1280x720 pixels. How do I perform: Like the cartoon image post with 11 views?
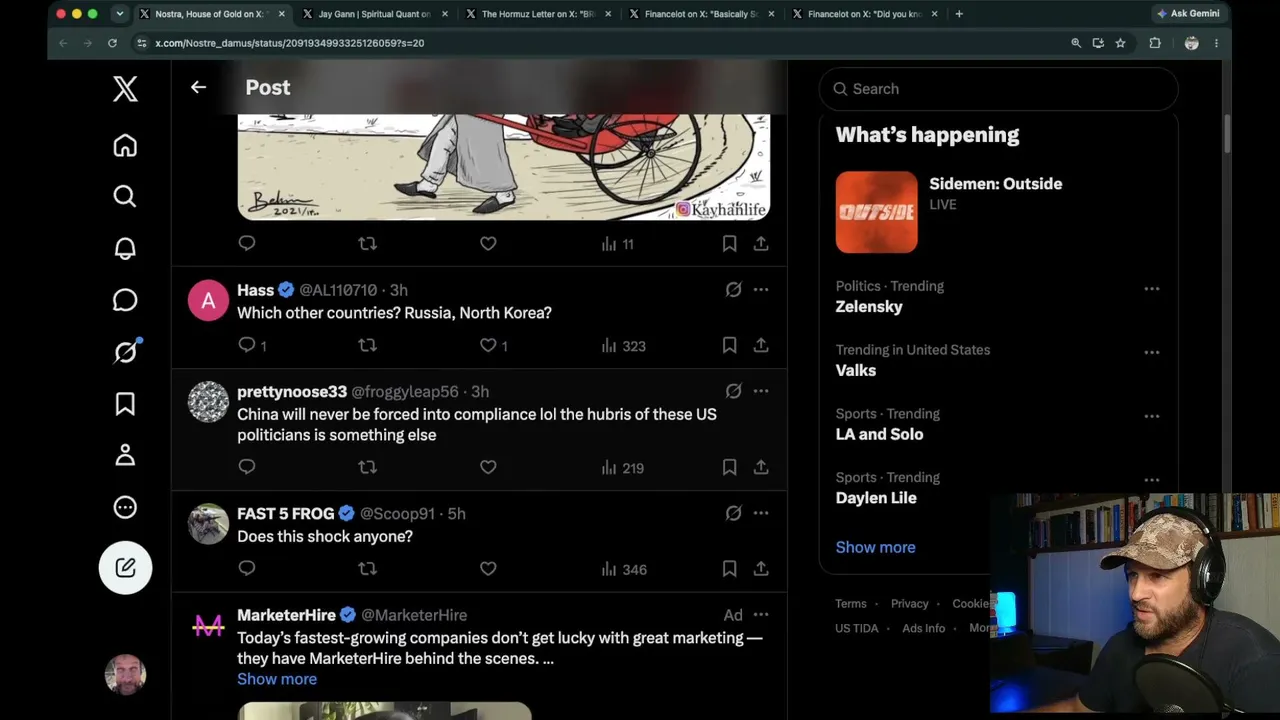coord(488,243)
